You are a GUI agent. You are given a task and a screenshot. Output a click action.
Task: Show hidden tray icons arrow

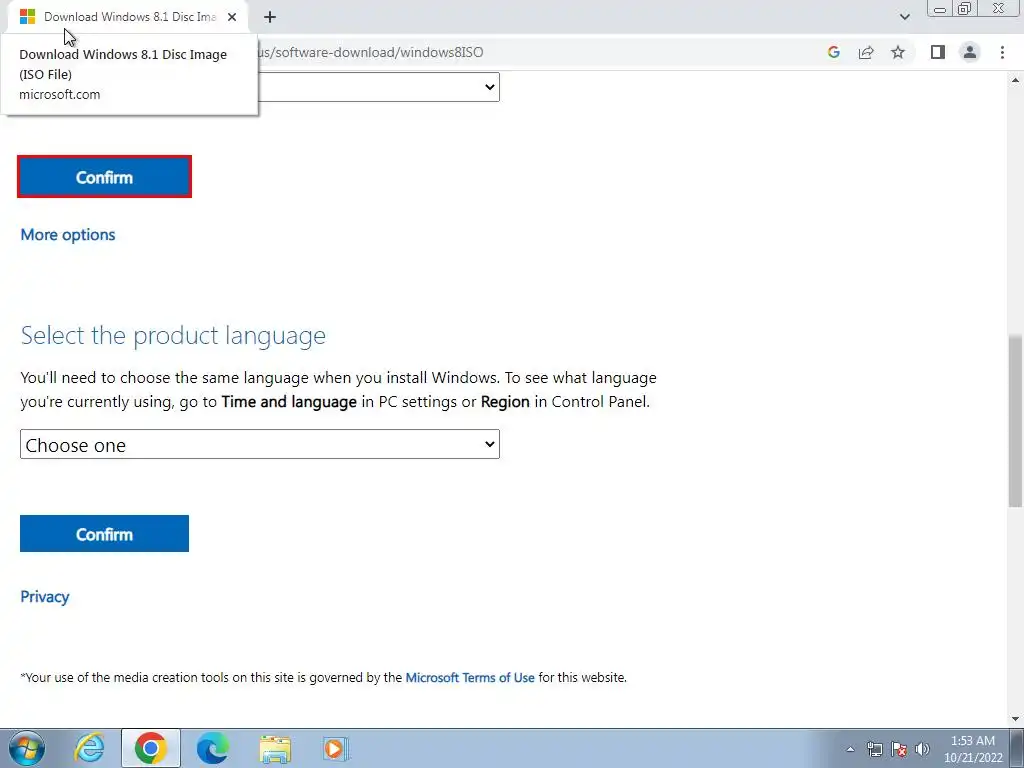coord(850,749)
